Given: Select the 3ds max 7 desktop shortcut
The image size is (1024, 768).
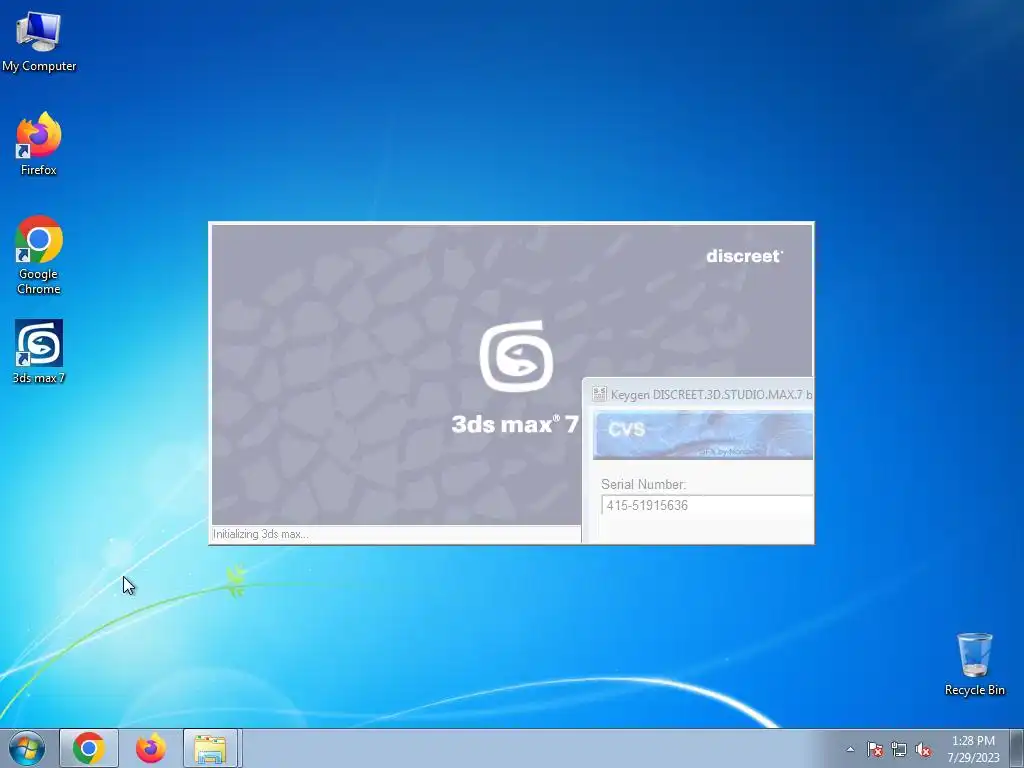Looking at the screenshot, I should 39,351.
